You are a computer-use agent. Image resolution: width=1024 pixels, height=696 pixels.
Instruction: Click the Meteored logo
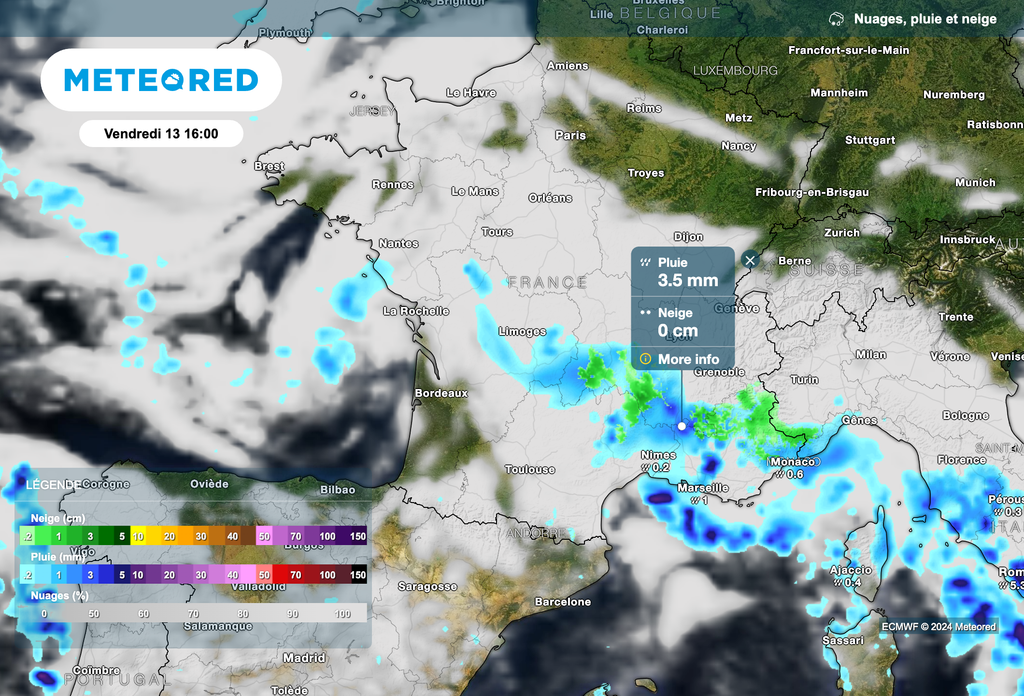point(161,80)
